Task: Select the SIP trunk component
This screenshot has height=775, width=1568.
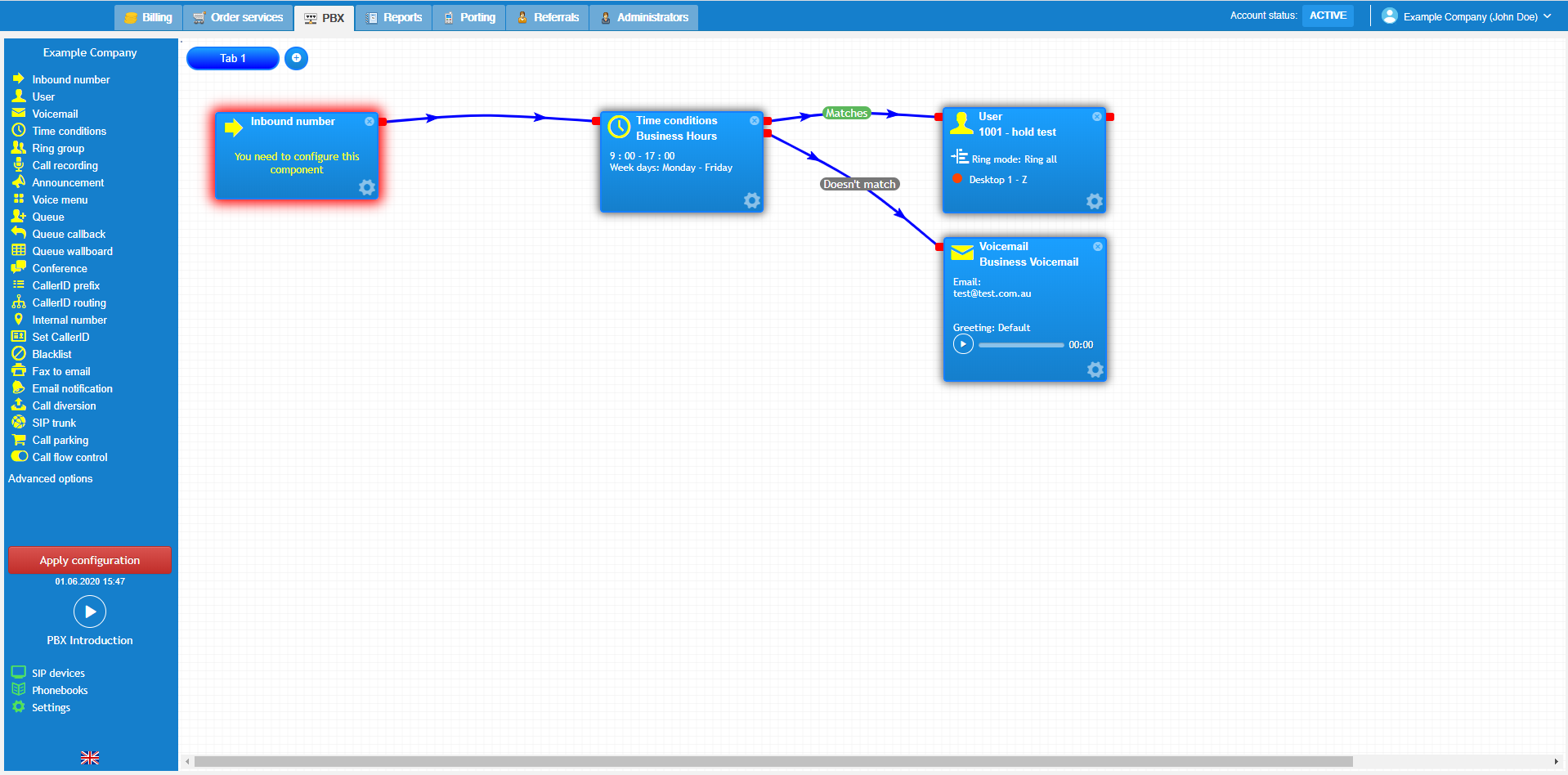Action: [x=54, y=423]
